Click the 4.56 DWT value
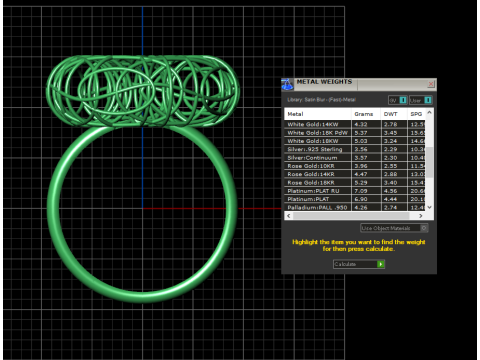 coord(390,191)
